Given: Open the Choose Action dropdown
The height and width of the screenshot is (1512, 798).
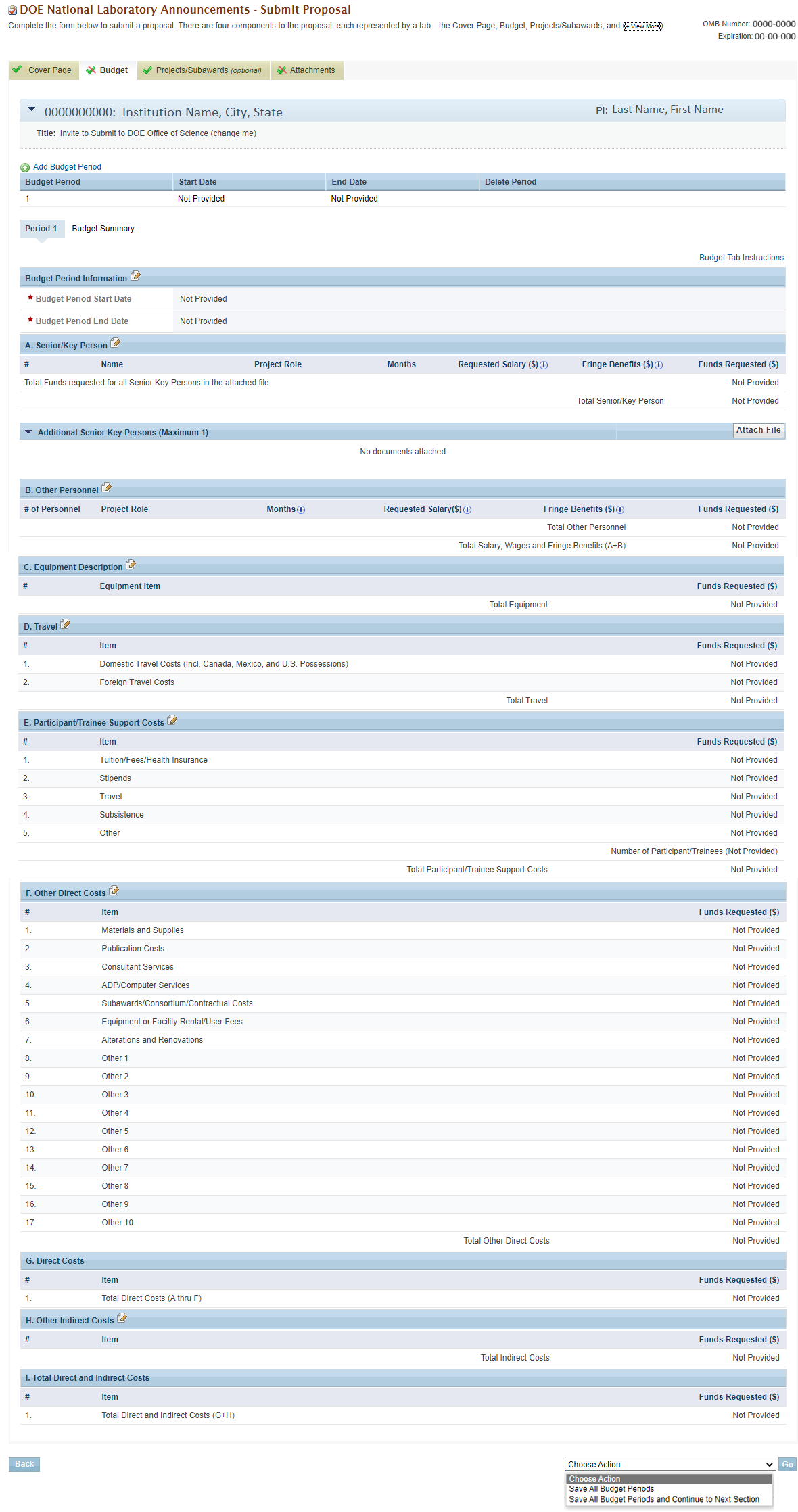Looking at the screenshot, I should [x=670, y=1465].
